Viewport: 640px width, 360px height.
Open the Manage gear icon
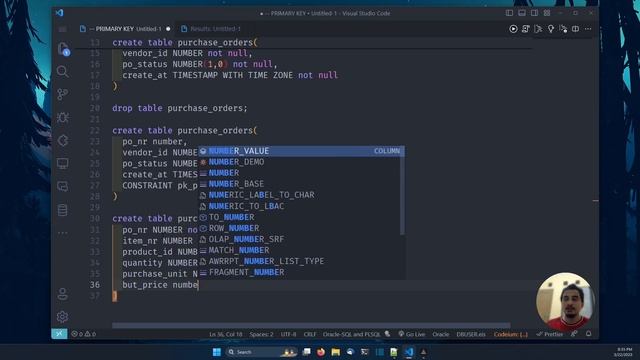pos(62,317)
